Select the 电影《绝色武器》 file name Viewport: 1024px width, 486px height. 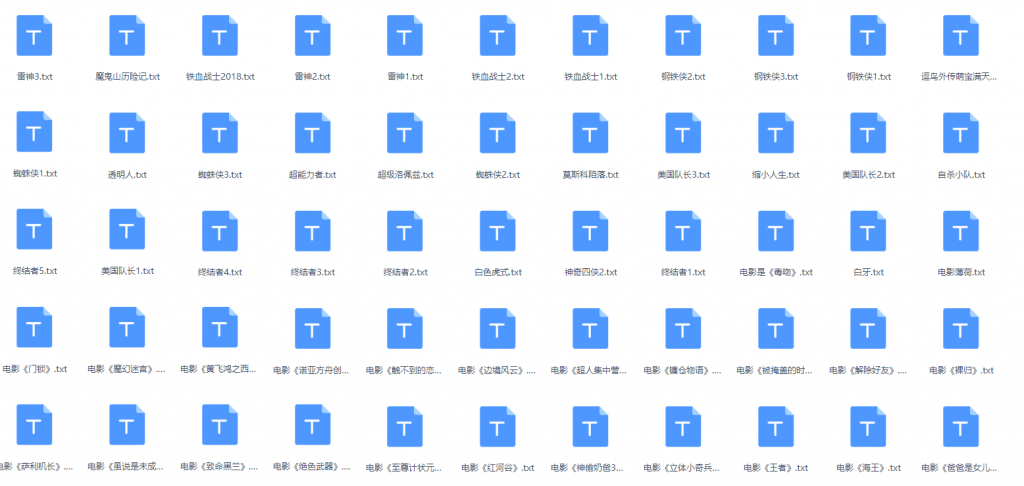[x=313, y=466]
